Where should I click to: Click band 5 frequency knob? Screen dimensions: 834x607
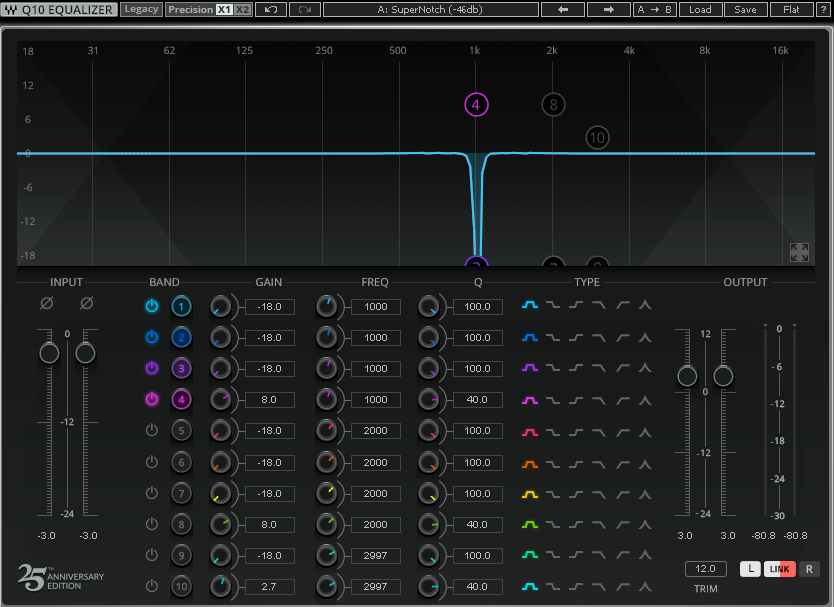point(327,431)
